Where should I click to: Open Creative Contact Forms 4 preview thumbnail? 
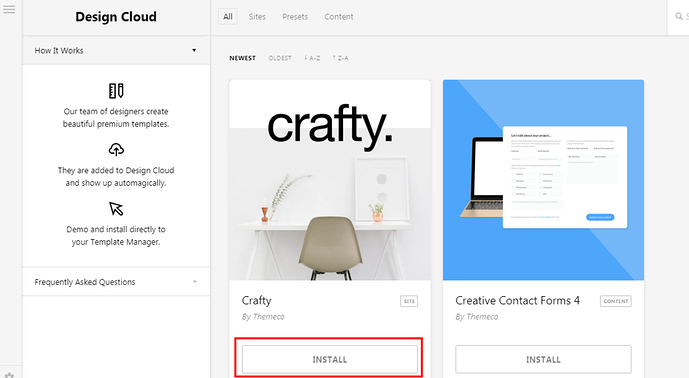pos(543,180)
